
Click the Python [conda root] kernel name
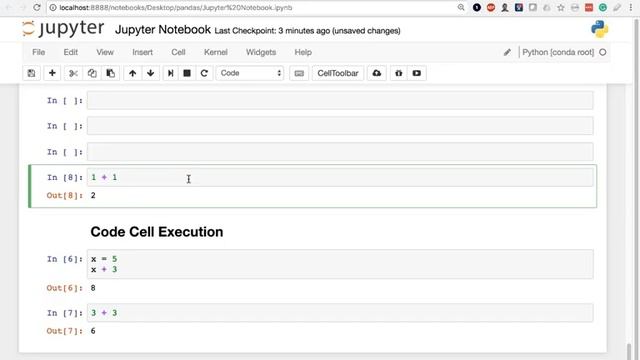[558, 52]
